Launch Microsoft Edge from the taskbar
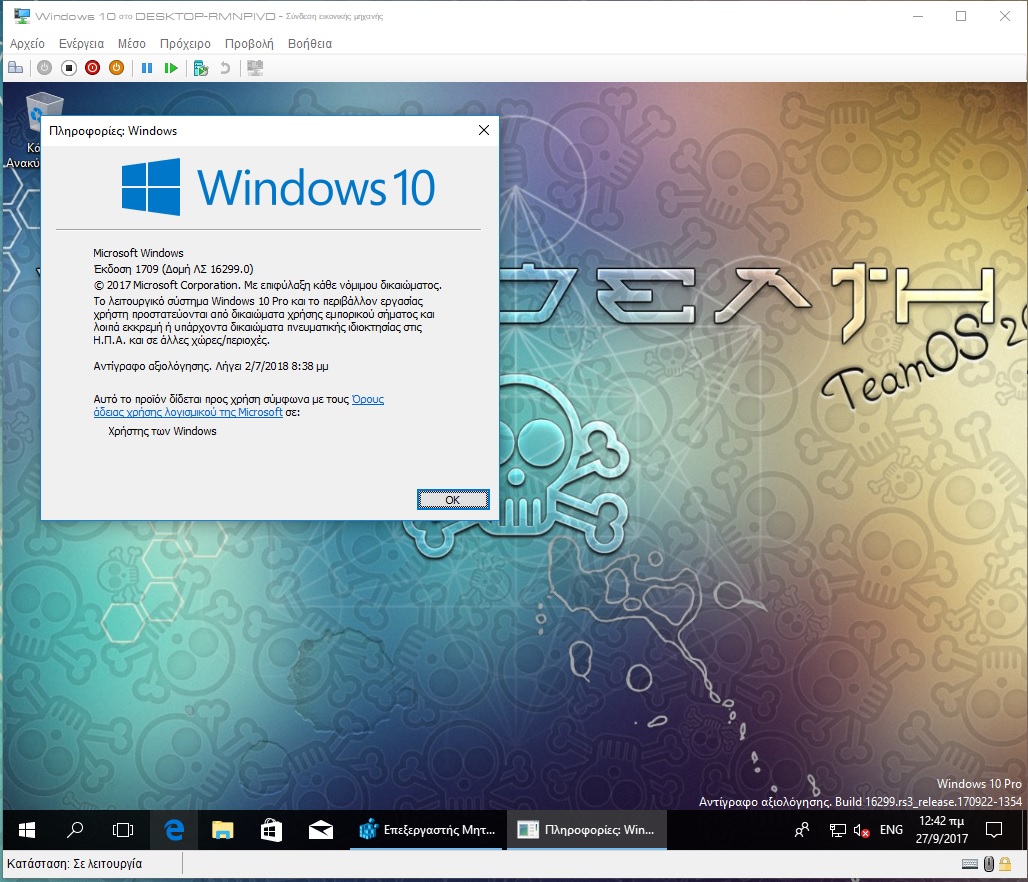This screenshot has width=1028, height=882. coord(174,830)
